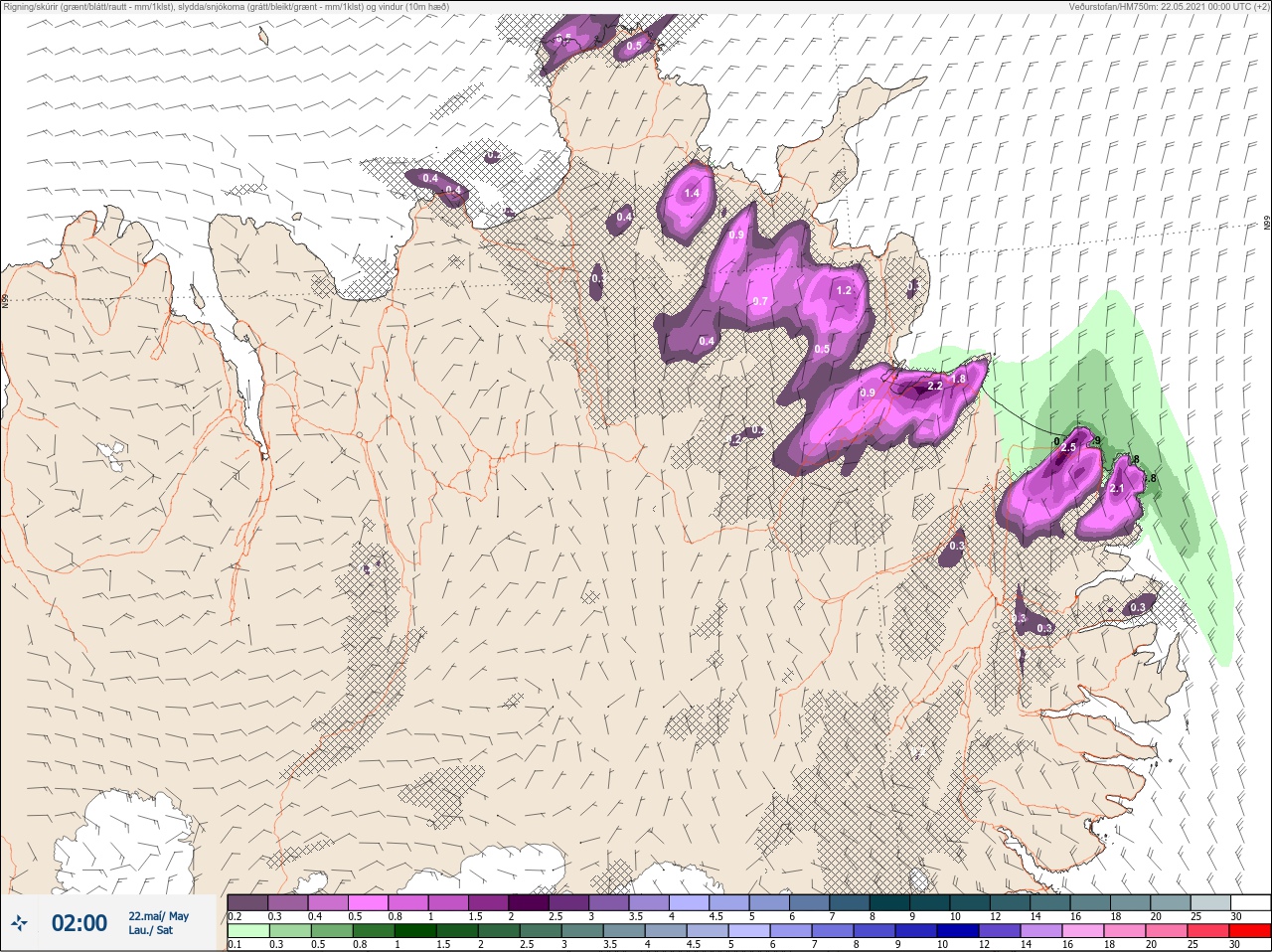Pick the pale green 0.1 swatch in the bottom legend row

[248, 931]
